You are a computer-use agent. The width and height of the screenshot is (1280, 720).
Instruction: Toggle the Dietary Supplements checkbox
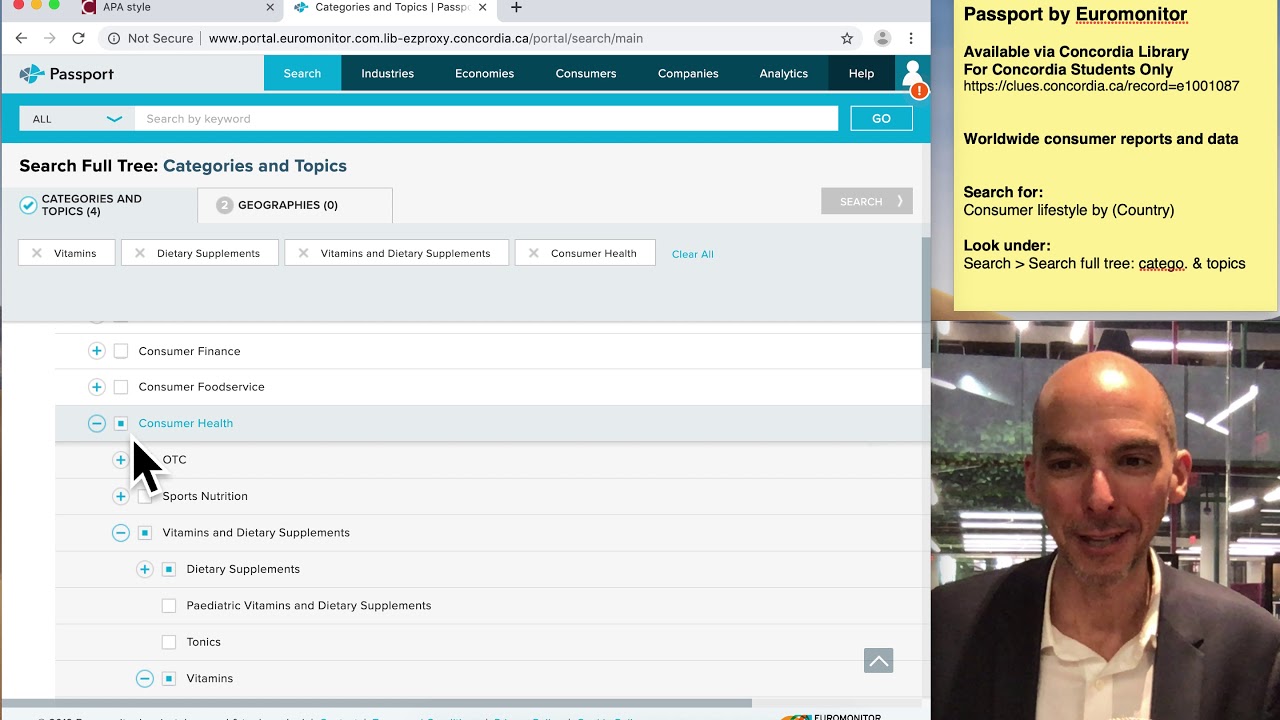(169, 569)
